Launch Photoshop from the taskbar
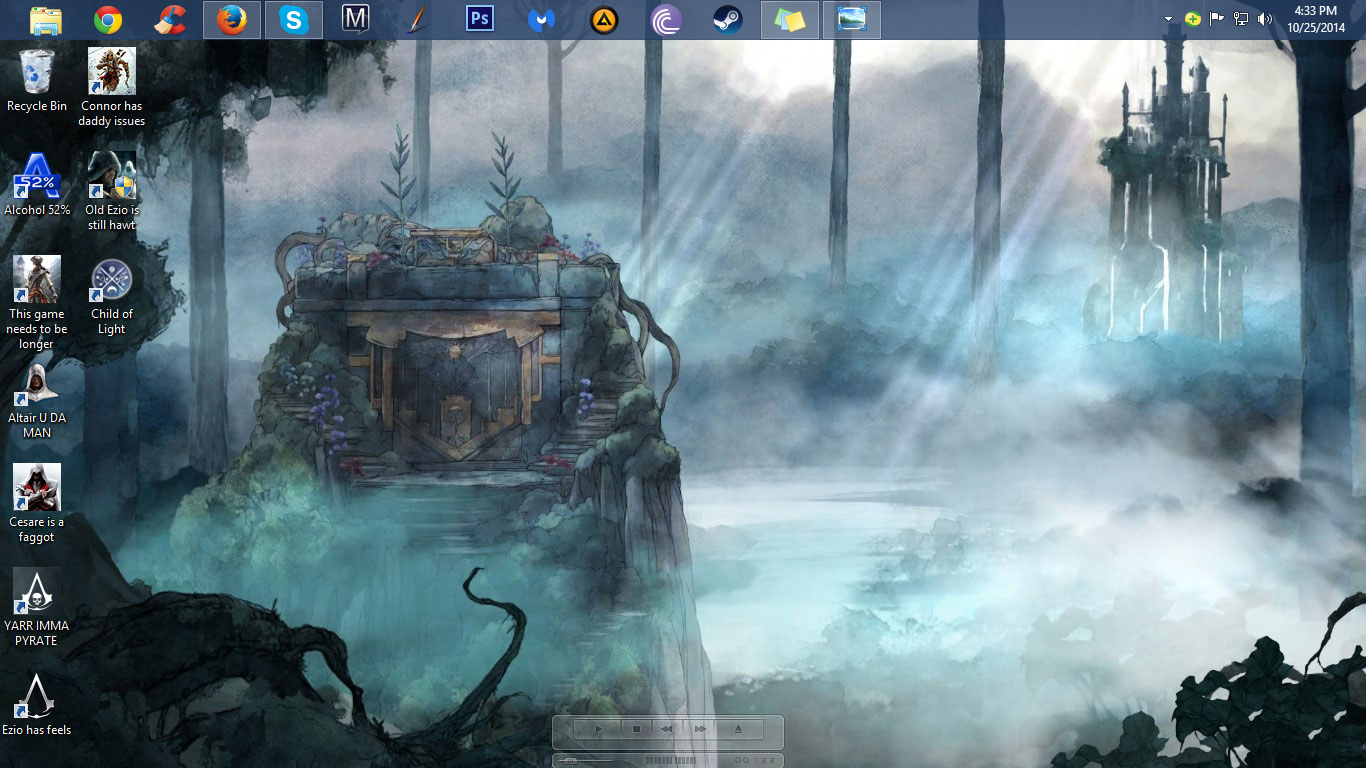Image resolution: width=1366 pixels, height=768 pixels. [x=480, y=20]
